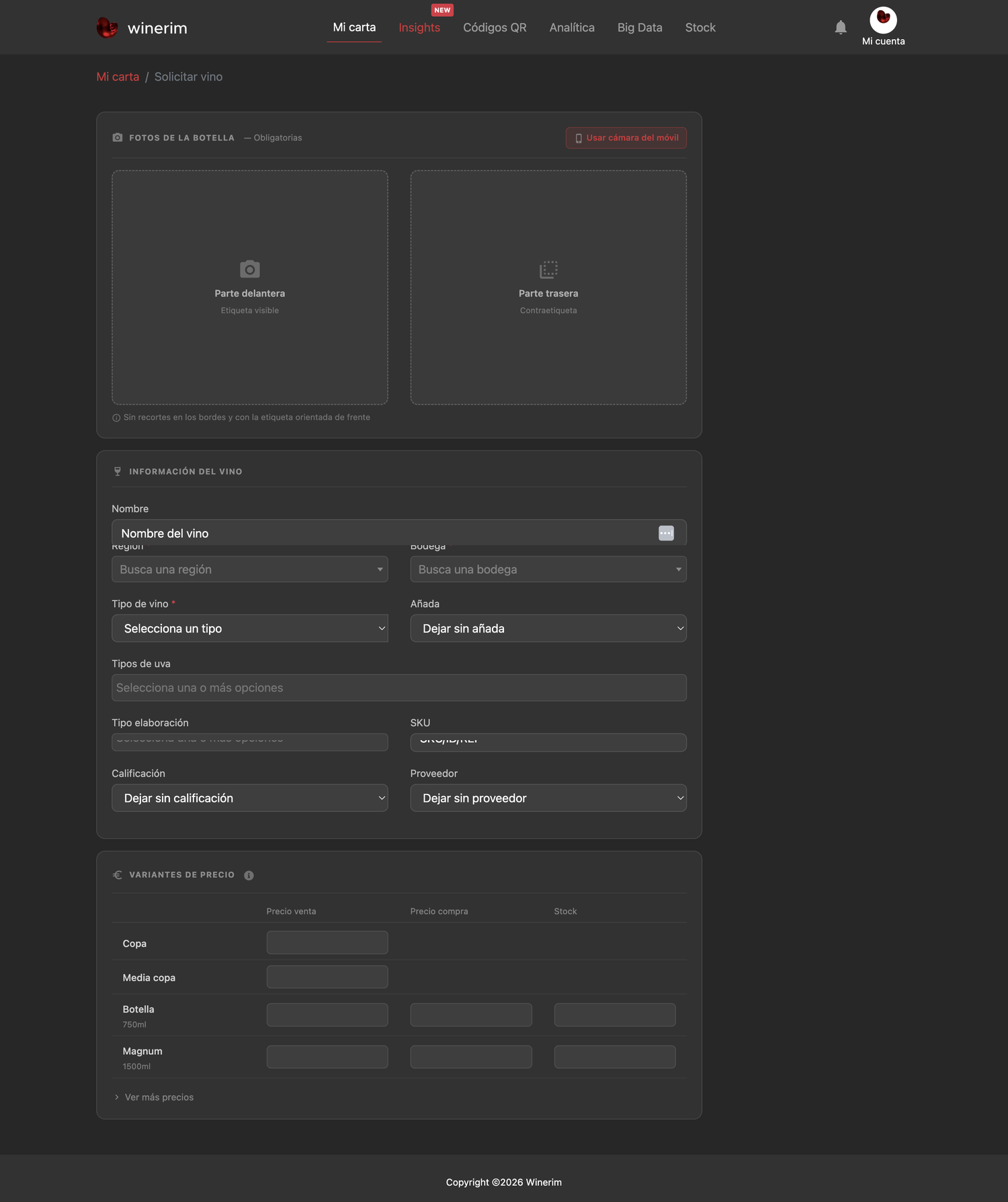Click info icon next to Variantes de precio
Image resolution: width=1008 pixels, height=1202 pixels.
coord(249,875)
